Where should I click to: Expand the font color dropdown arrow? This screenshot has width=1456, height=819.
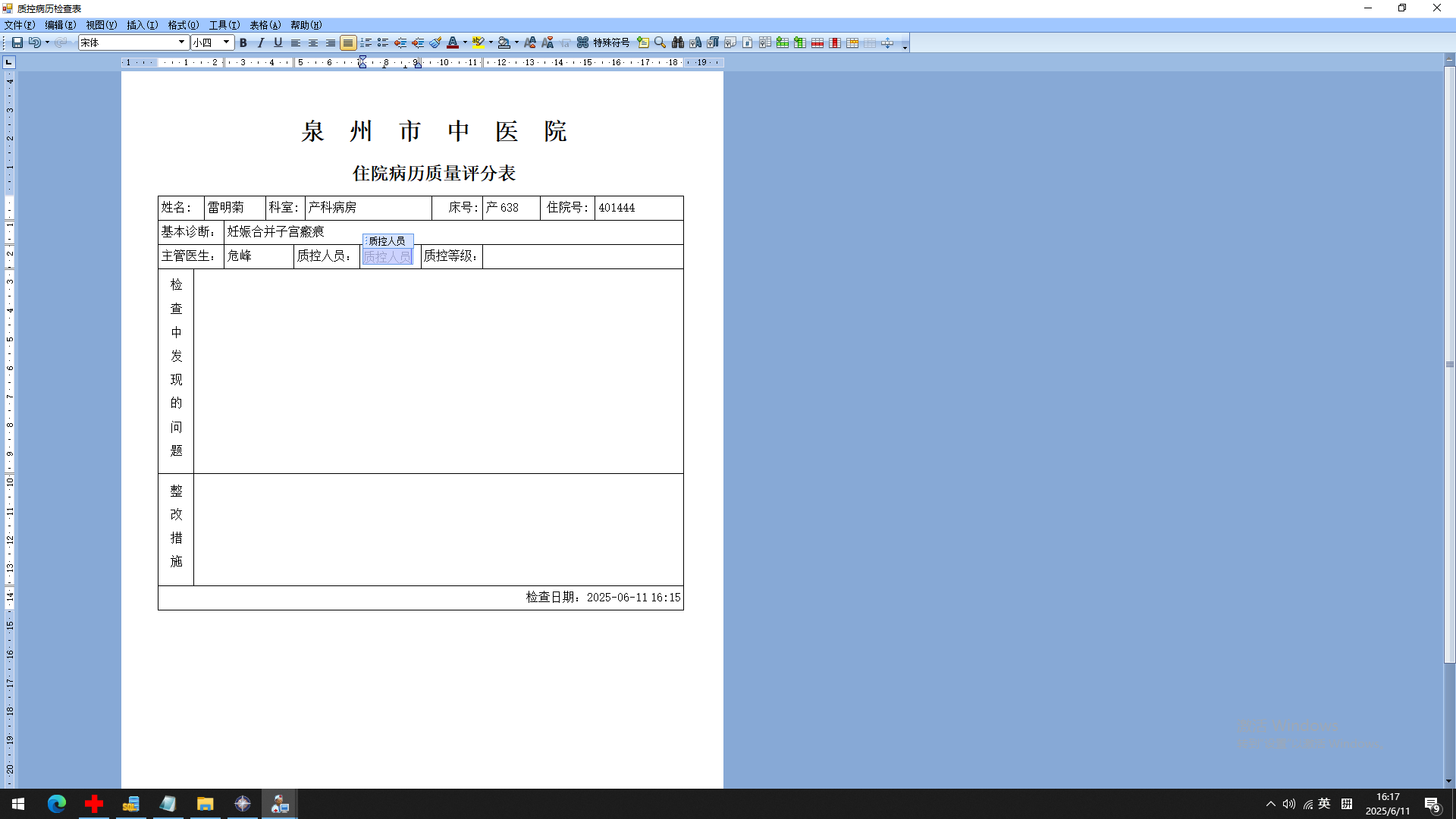465,42
